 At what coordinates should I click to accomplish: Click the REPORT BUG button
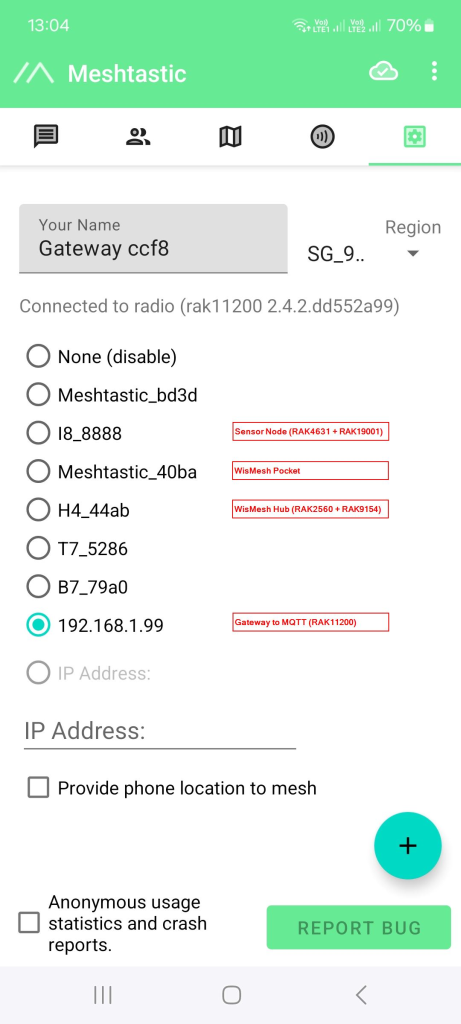358,927
